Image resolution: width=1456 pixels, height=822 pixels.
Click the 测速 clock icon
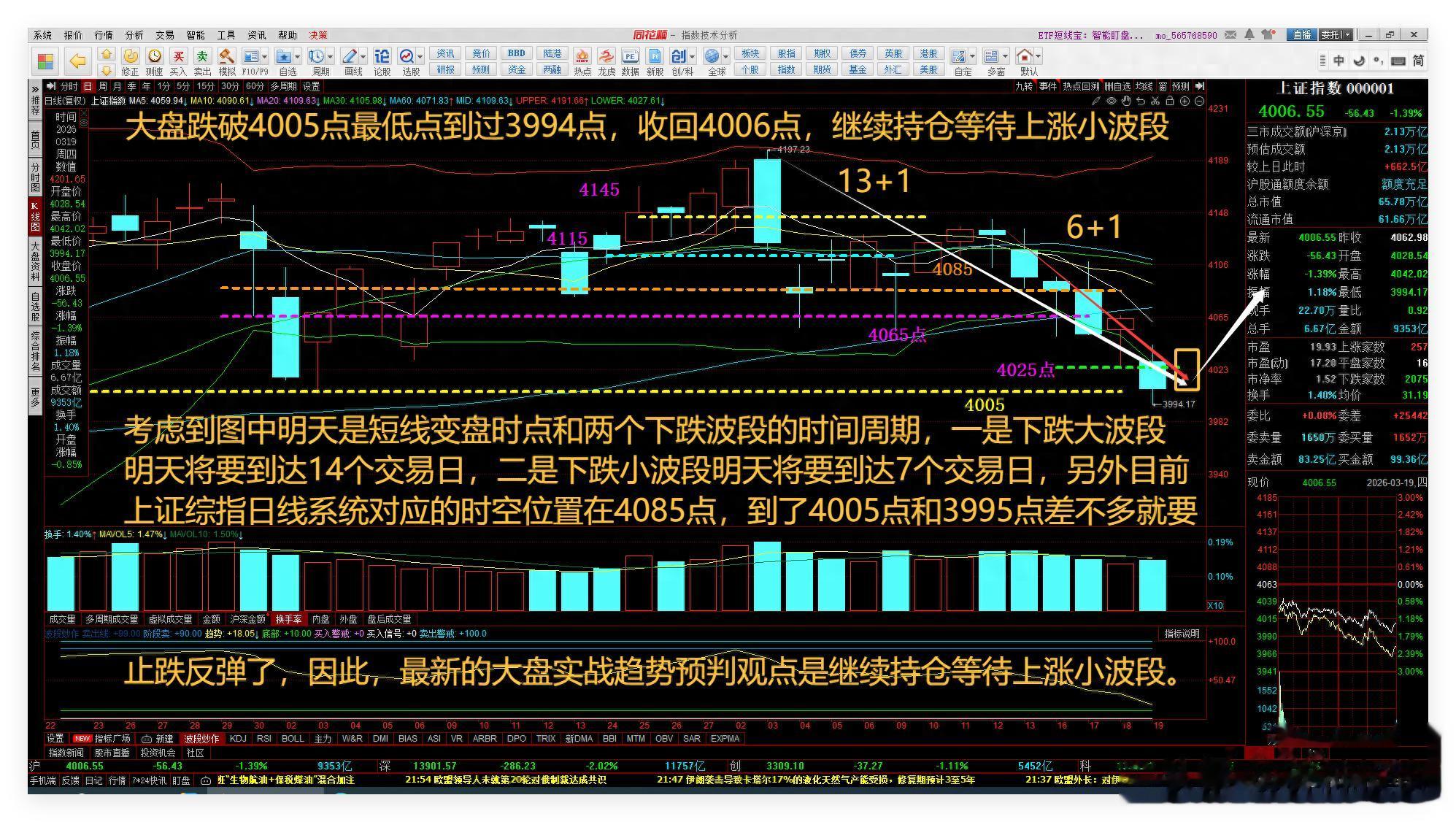[x=154, y=57]
